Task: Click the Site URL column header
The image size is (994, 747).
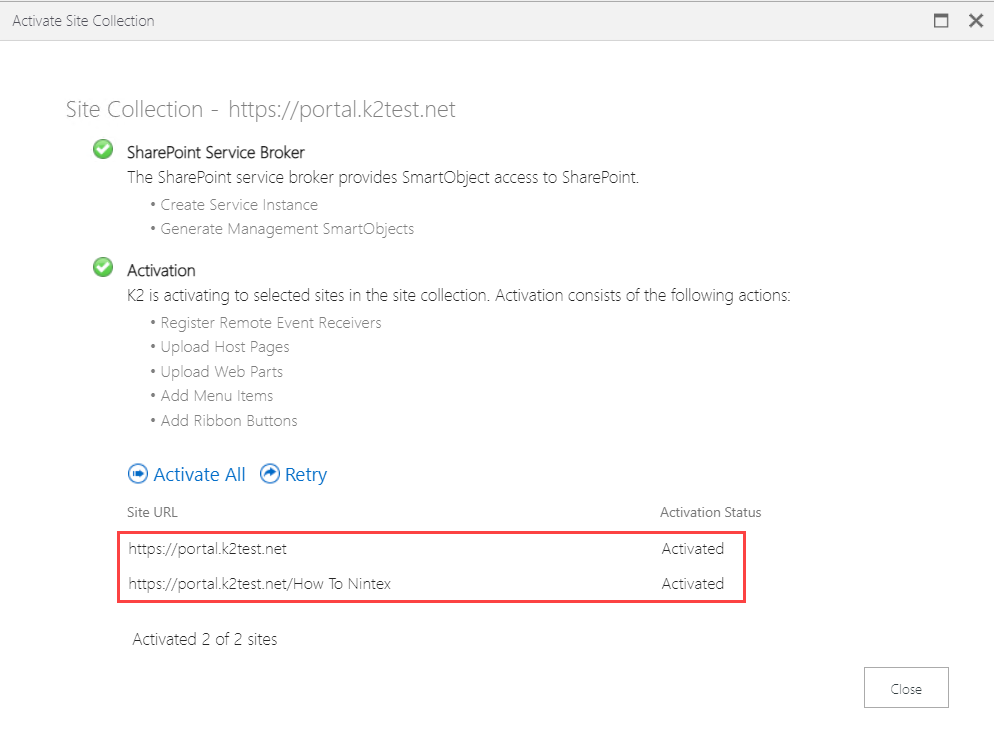Action: coord(152,512)
